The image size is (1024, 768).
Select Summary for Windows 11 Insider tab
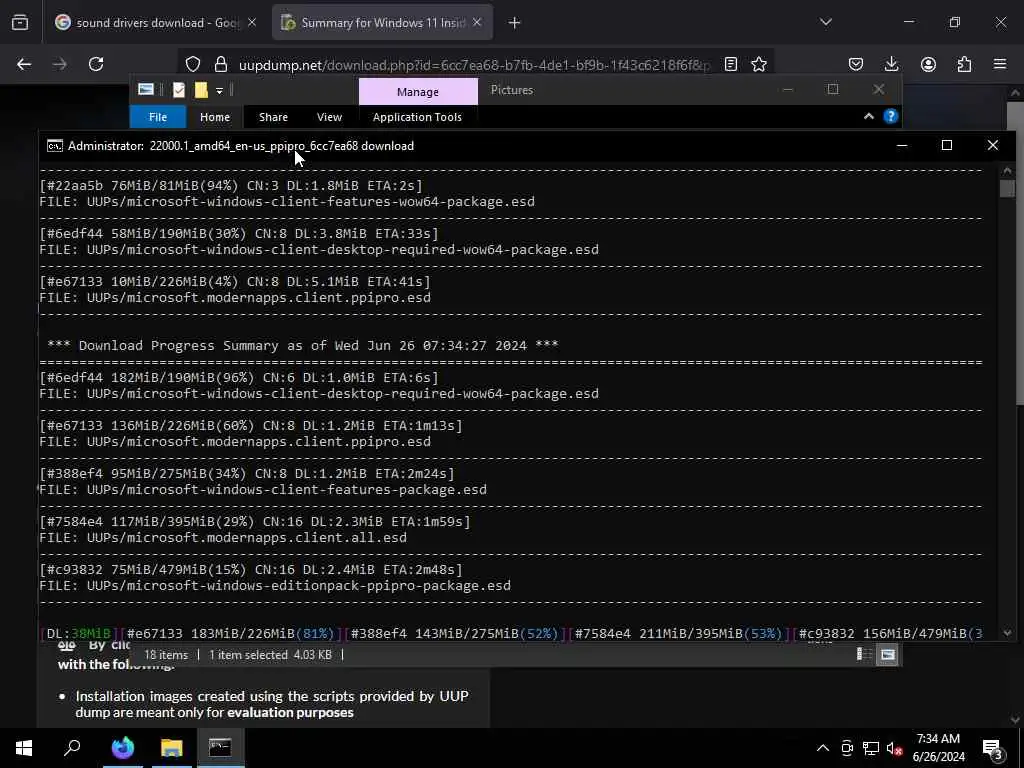382,23
